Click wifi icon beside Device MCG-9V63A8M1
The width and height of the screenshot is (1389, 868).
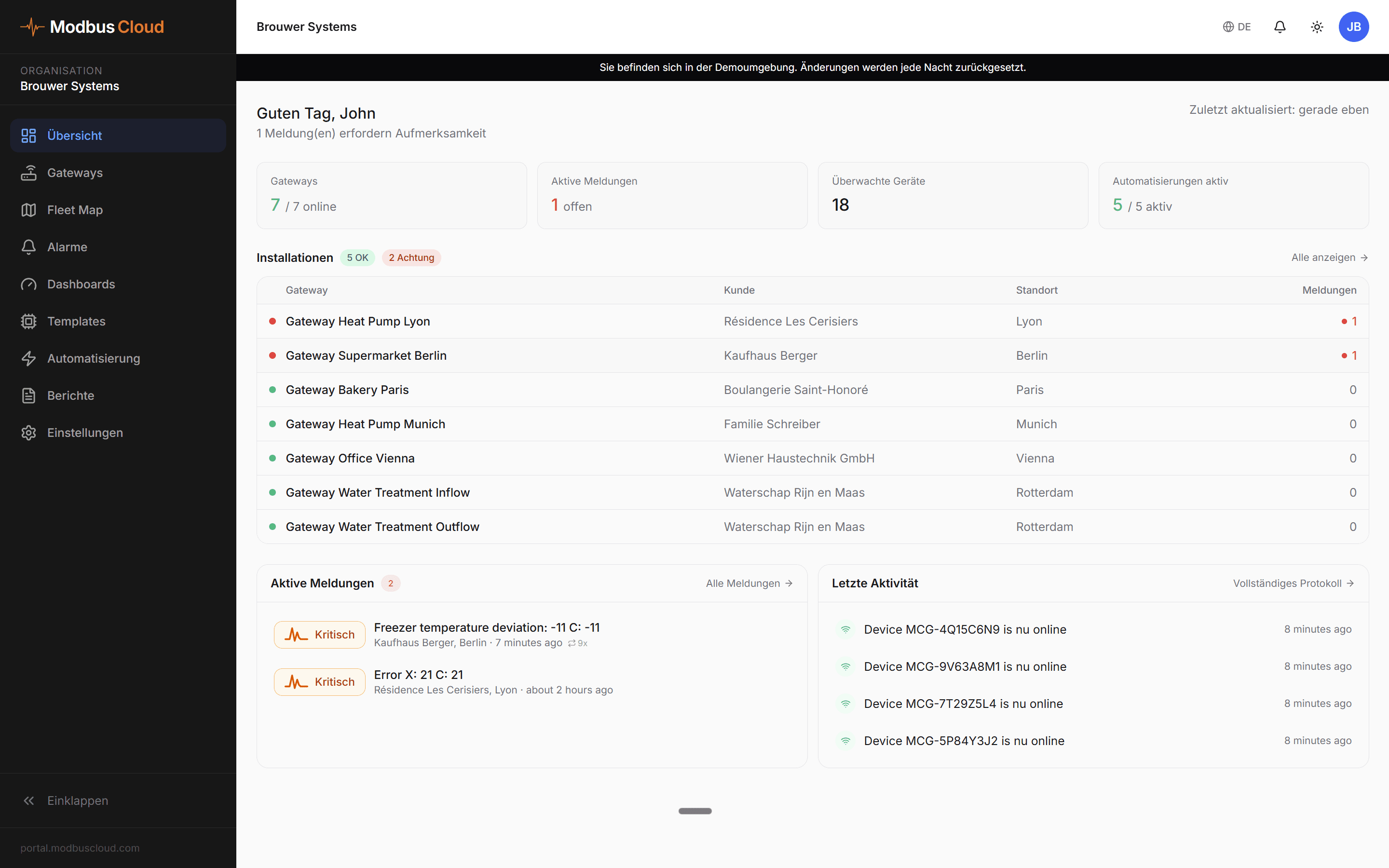(845, 666)
